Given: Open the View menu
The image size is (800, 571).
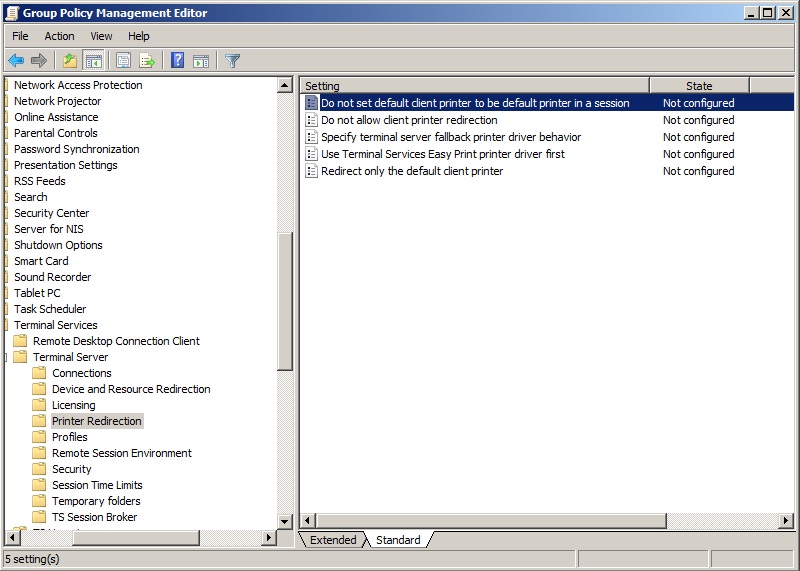Looking at the screenshot, I should [101, 36].
